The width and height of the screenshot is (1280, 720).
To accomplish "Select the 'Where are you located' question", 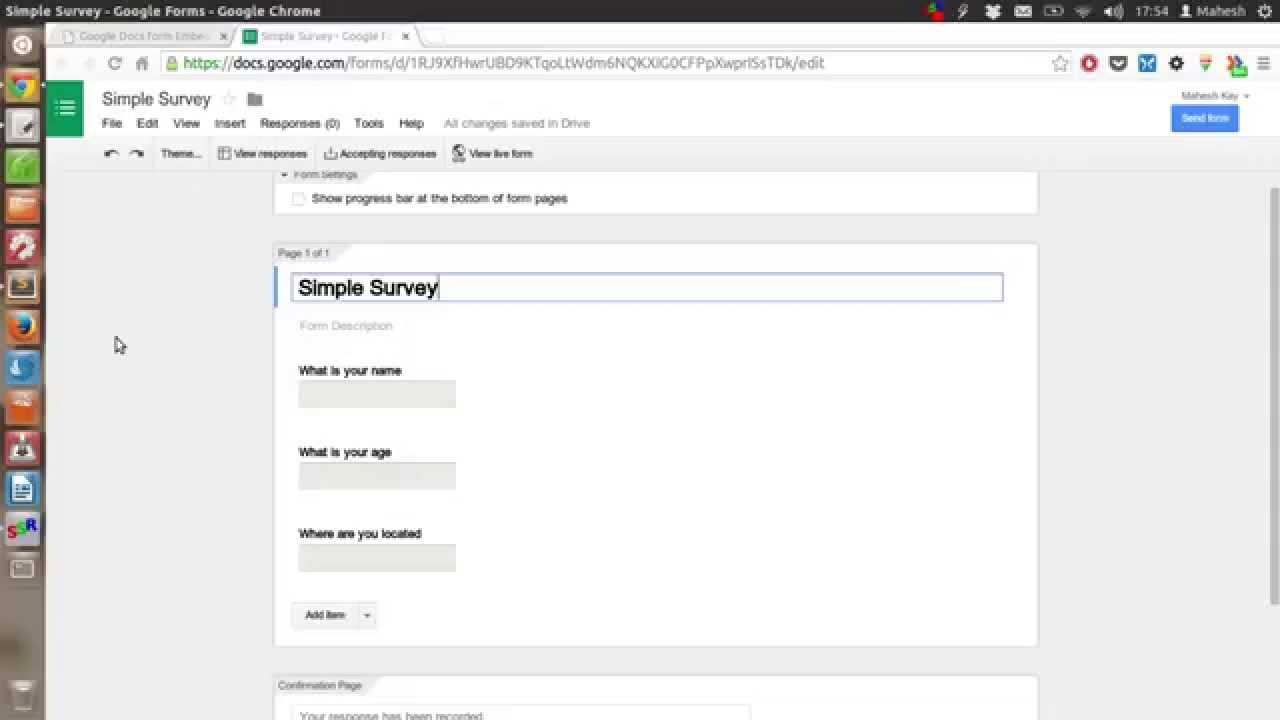I will coord(360,534).
